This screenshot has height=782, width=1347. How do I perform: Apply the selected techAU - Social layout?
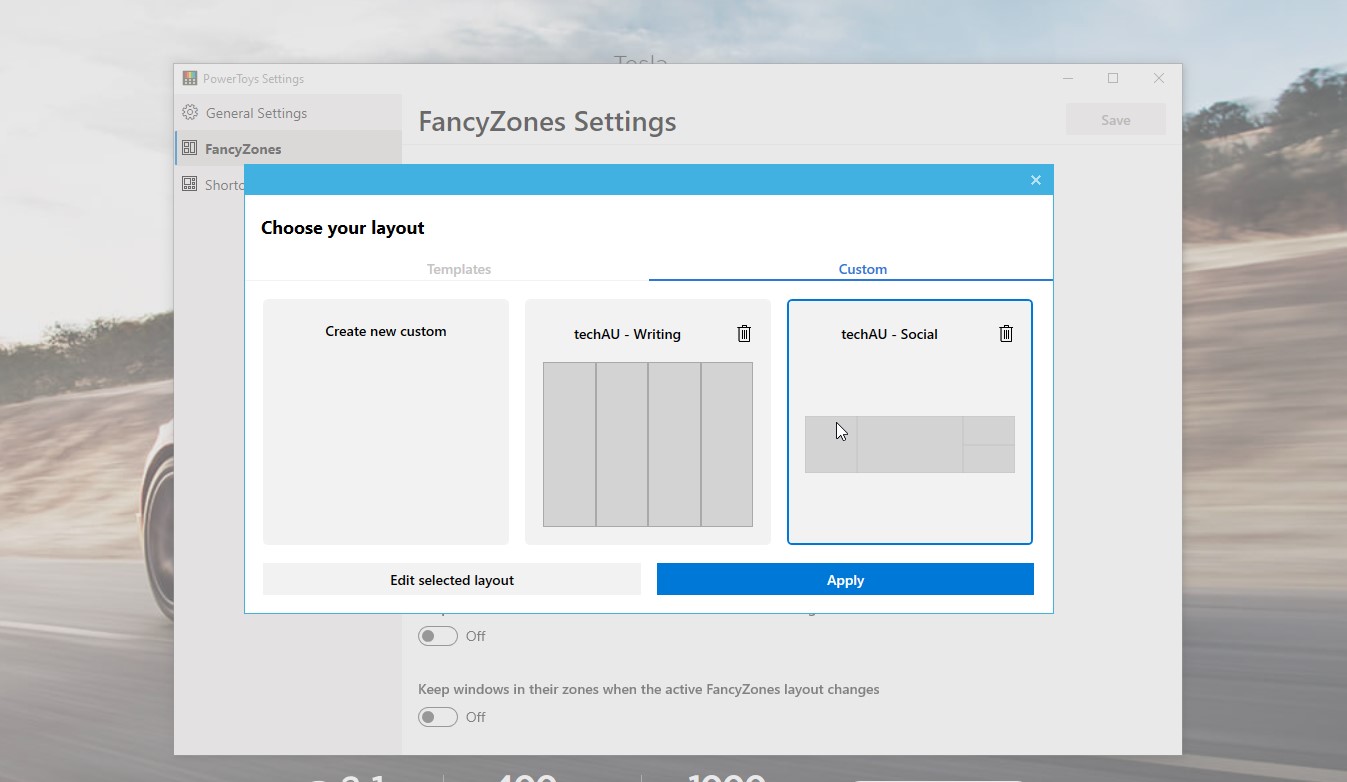(x=844, y=580)
